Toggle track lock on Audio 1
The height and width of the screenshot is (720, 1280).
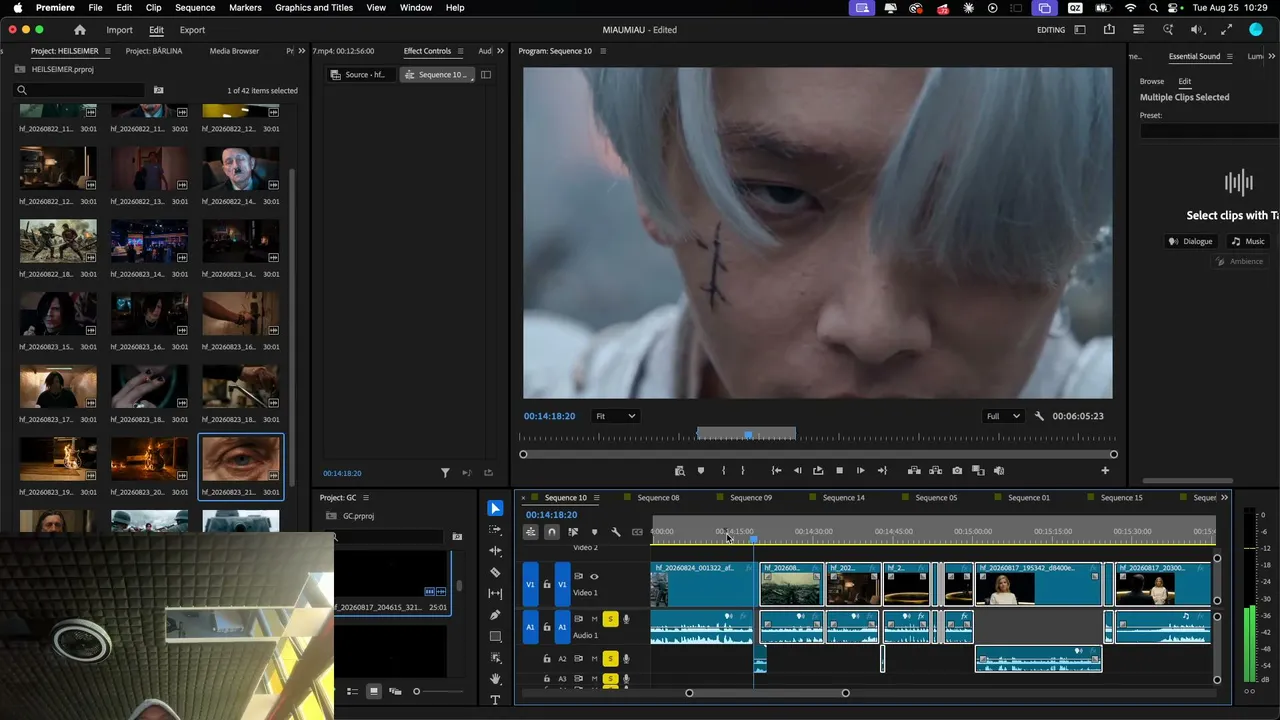click(x=546, y=627)
